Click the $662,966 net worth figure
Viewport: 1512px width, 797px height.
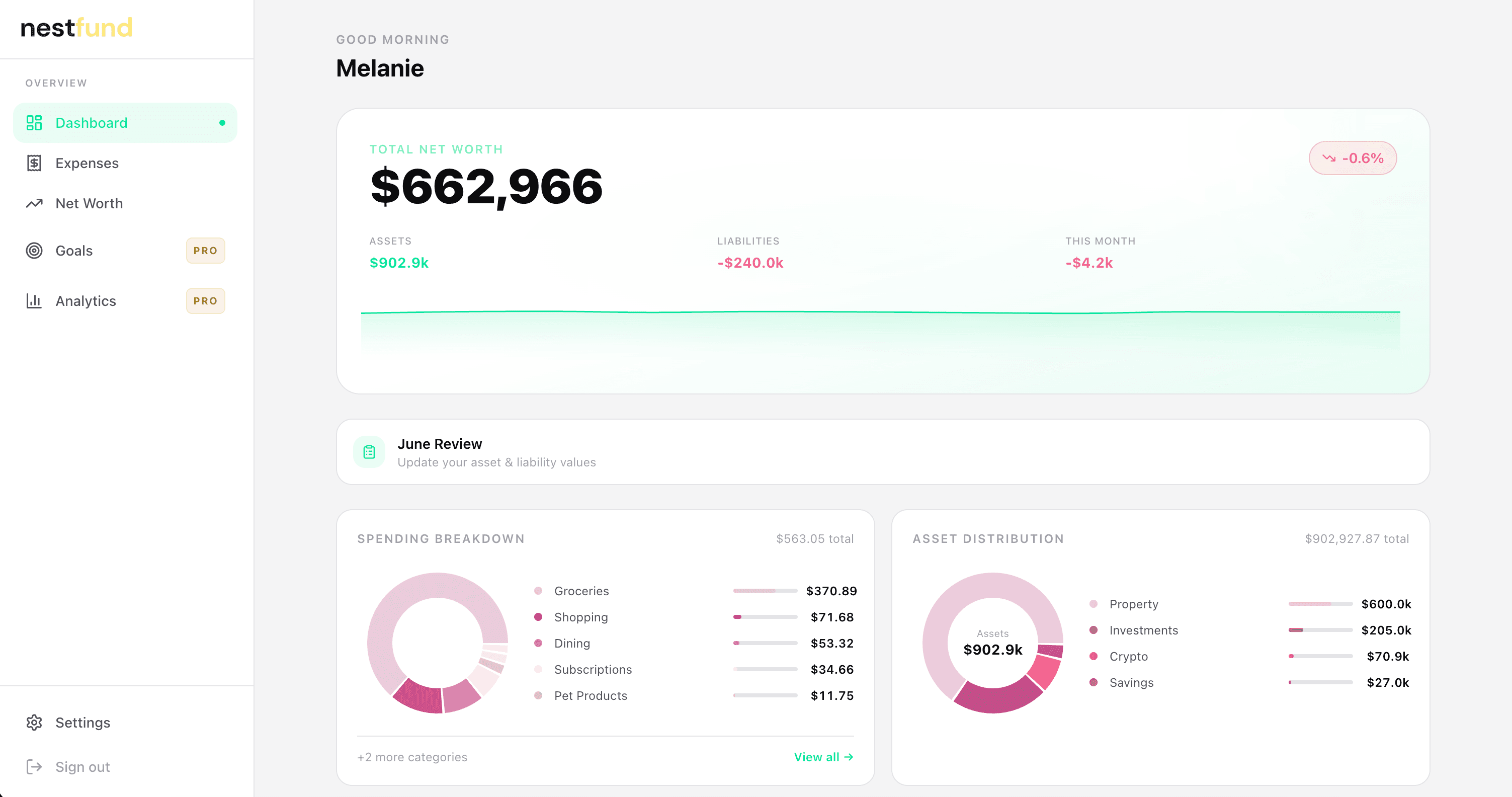[x=486, y=187]
